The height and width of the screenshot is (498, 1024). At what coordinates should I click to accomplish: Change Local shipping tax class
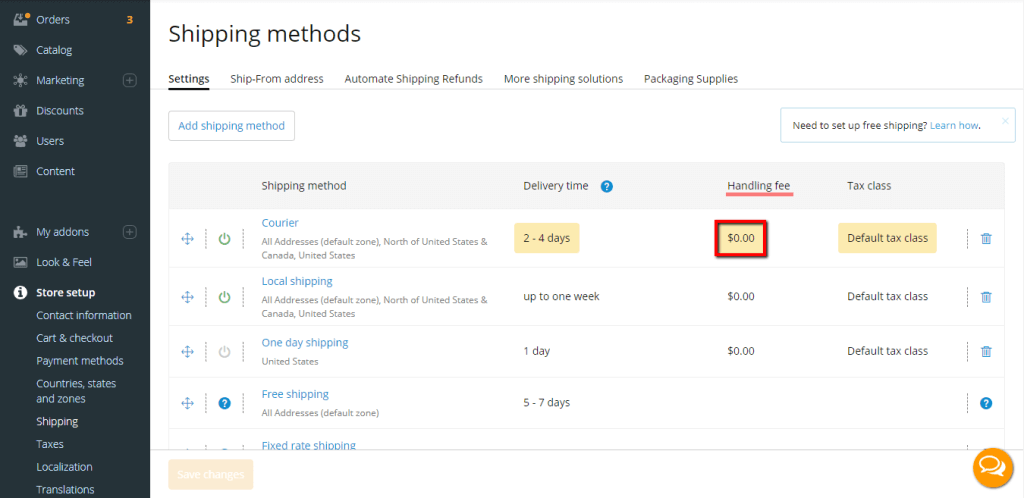888,296
